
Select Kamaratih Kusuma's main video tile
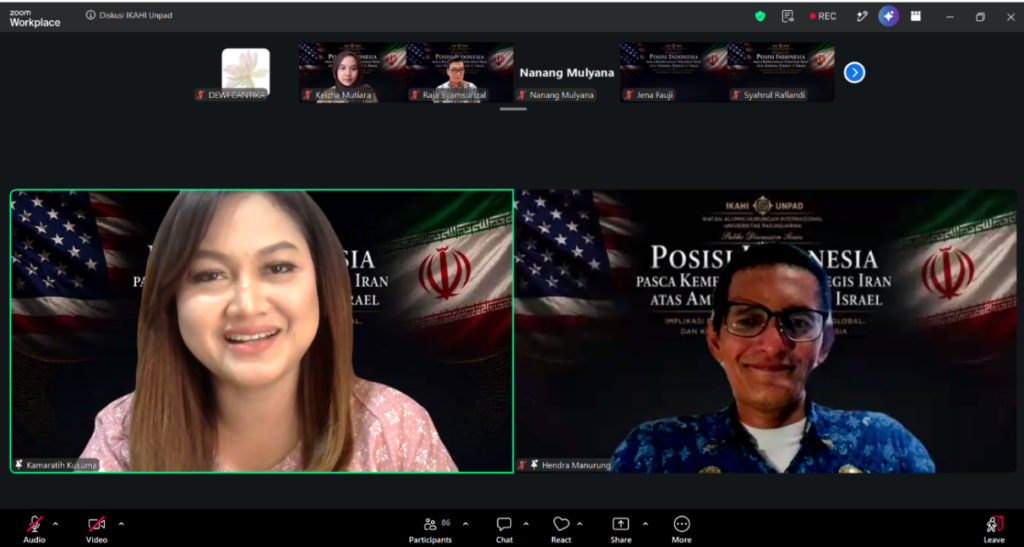(x=262, y=331)
